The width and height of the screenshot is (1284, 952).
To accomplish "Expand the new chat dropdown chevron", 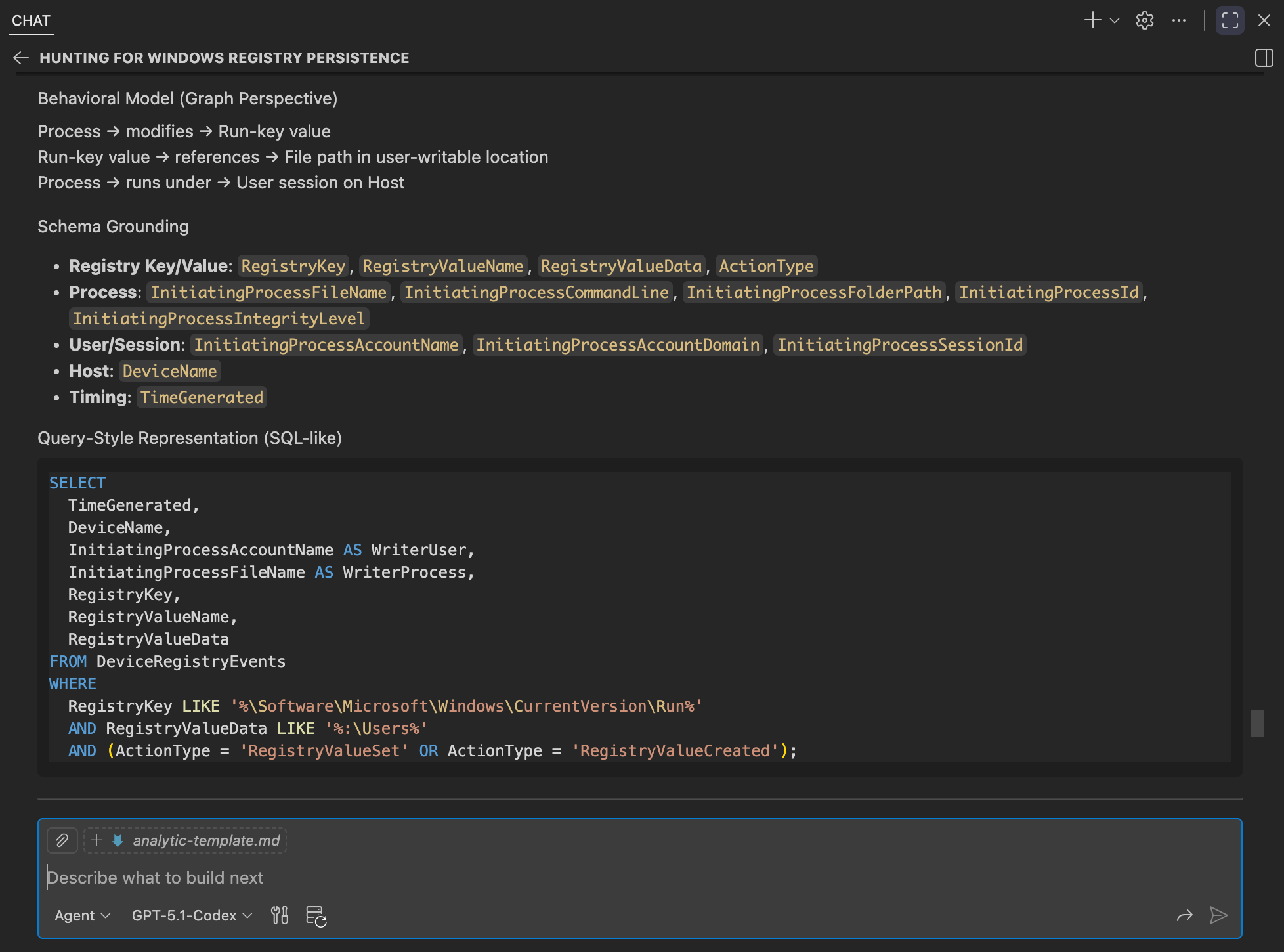I will tap(1115, 21).
